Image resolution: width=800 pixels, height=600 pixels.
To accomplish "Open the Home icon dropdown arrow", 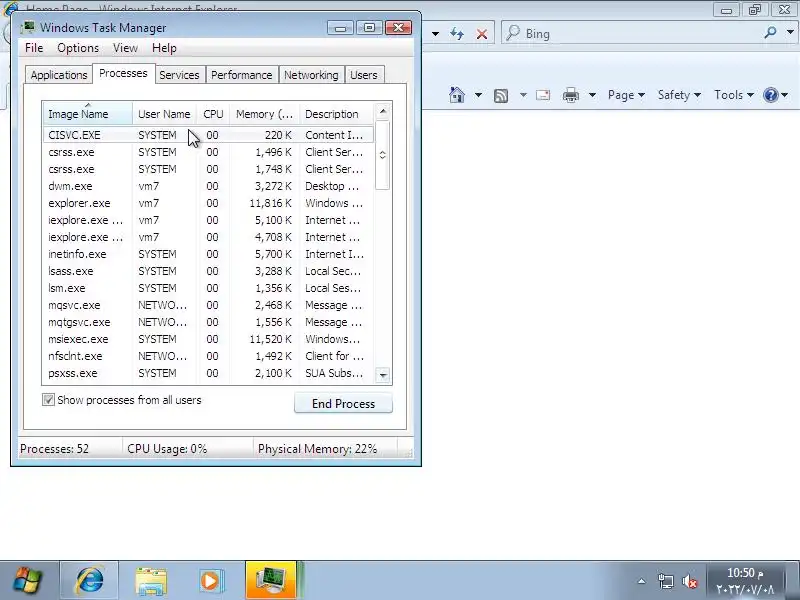I will (478, 95).
